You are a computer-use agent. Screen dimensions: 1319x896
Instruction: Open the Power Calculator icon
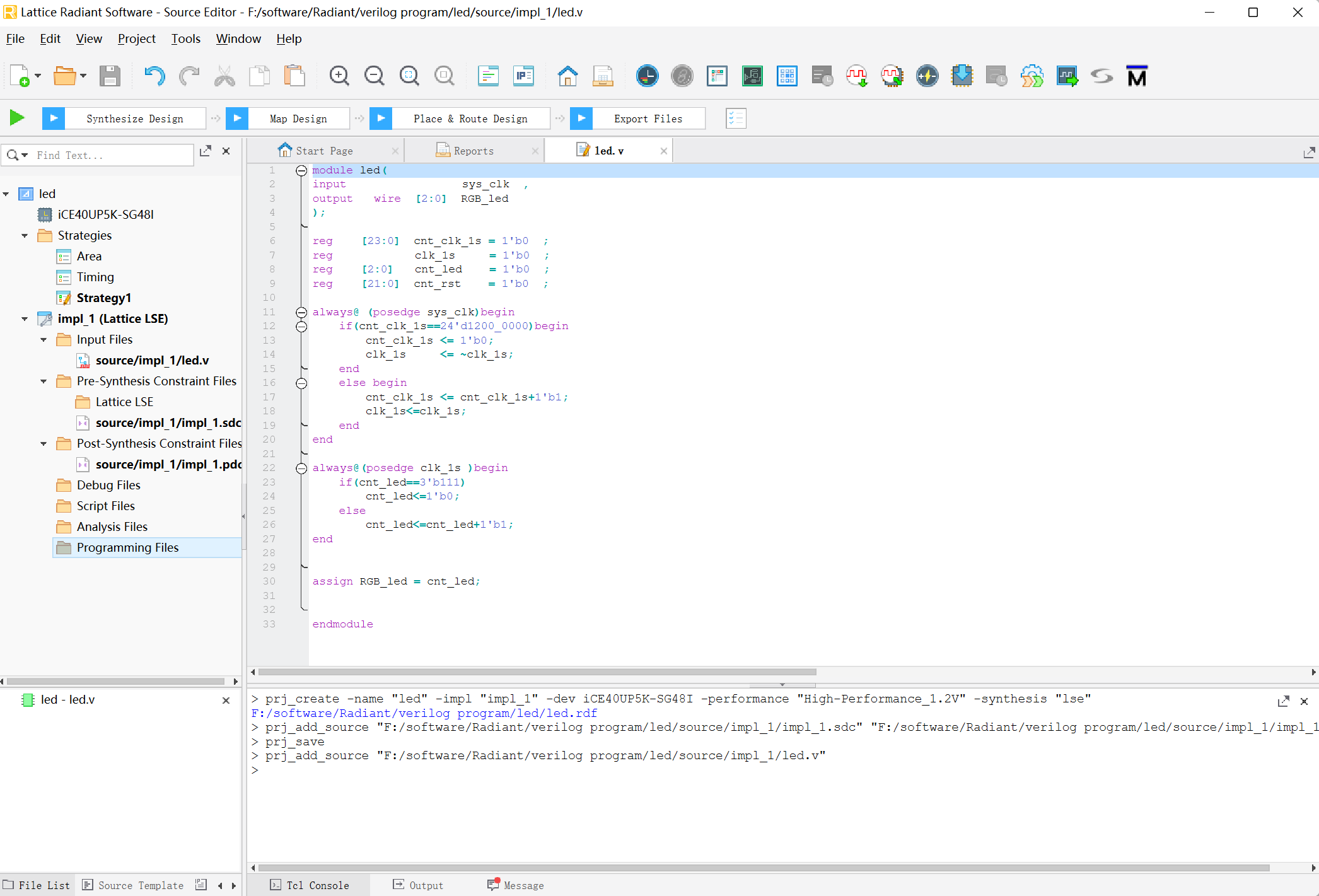(927, 76)
